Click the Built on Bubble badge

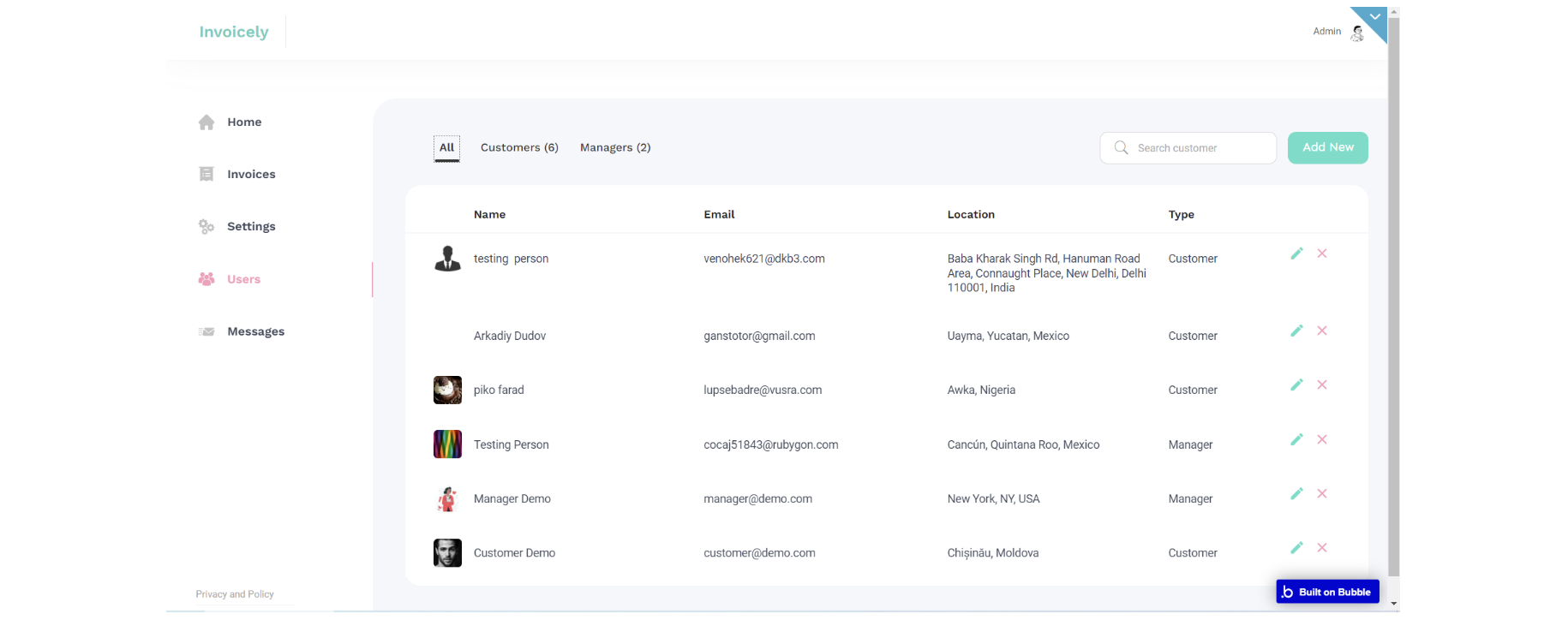(1327, 592)
